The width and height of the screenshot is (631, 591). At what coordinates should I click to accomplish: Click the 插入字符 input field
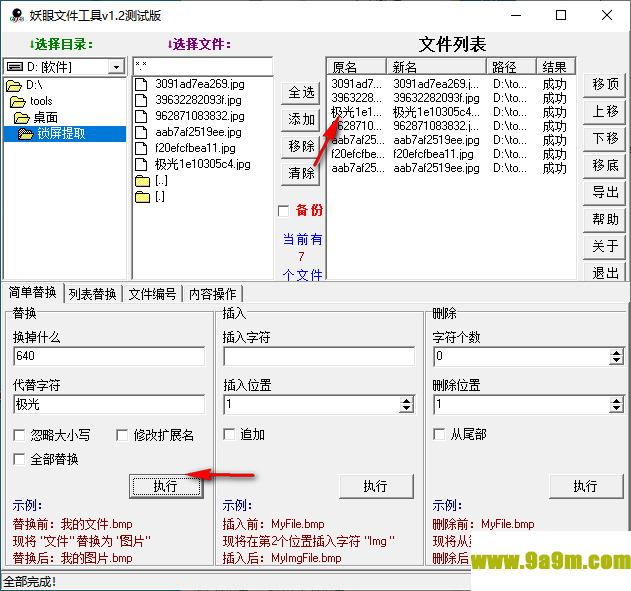319,356
